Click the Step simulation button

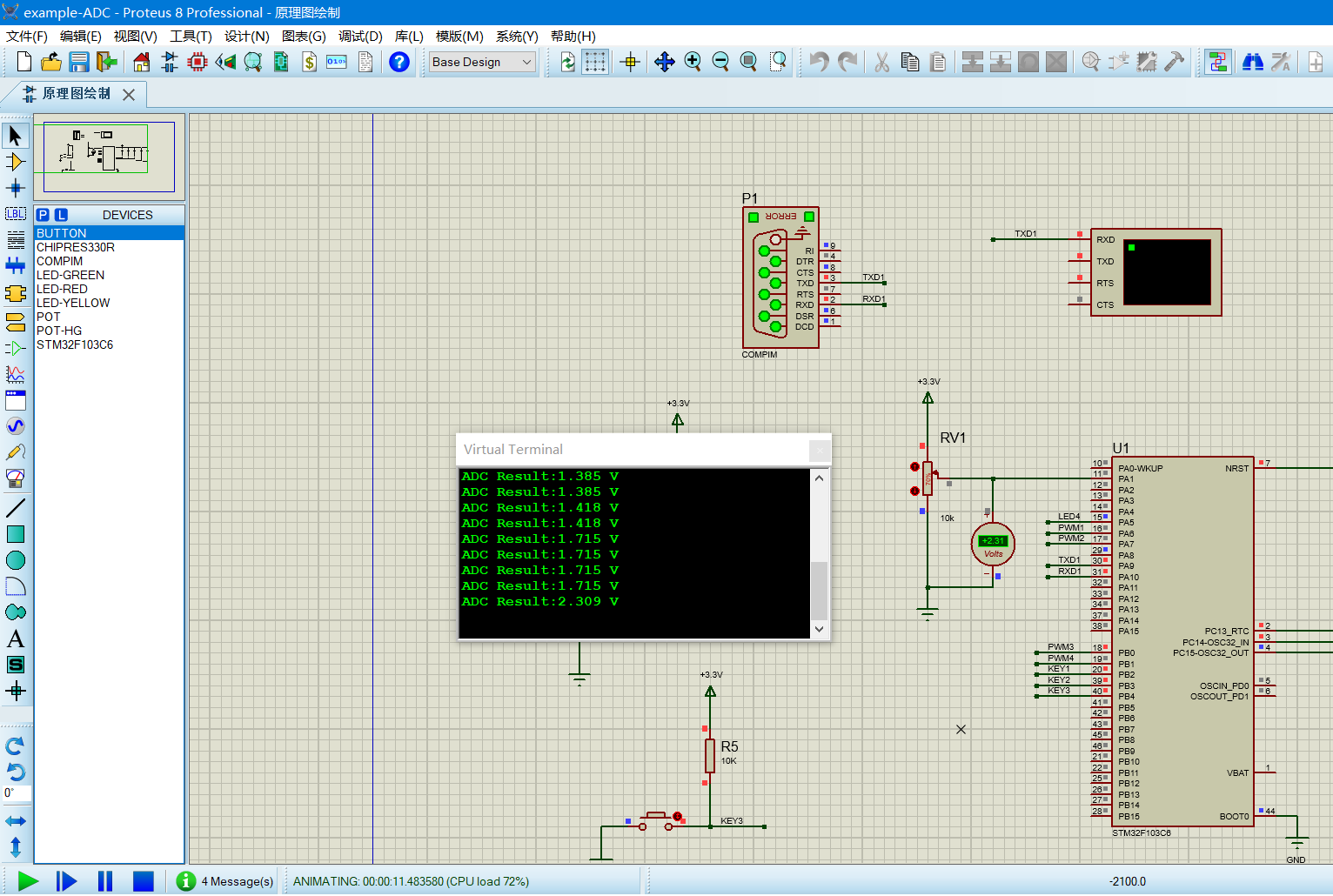pos(67,881)
